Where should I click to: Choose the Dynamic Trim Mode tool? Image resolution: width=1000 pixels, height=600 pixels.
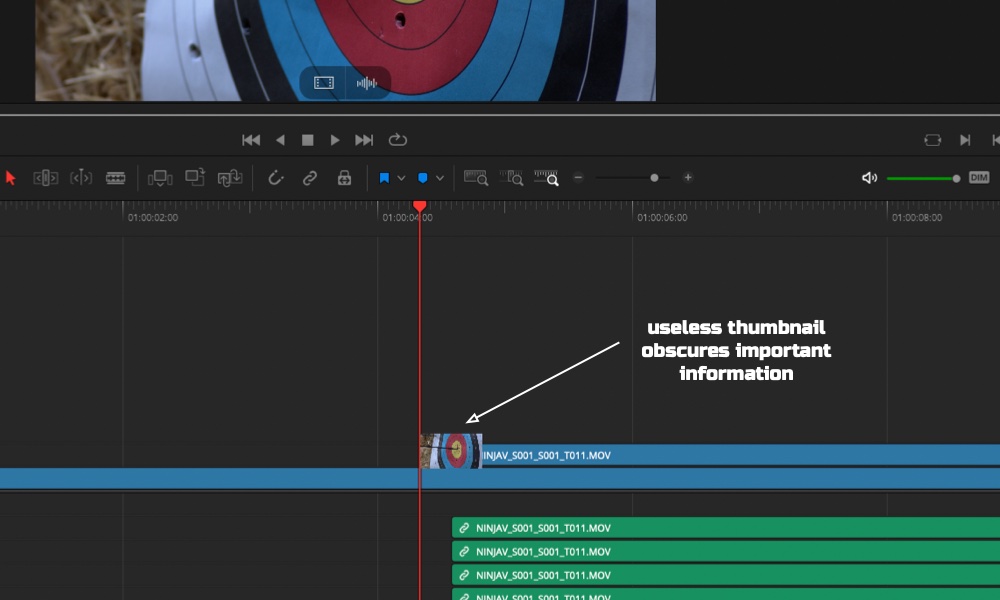(x=81, y=178)
